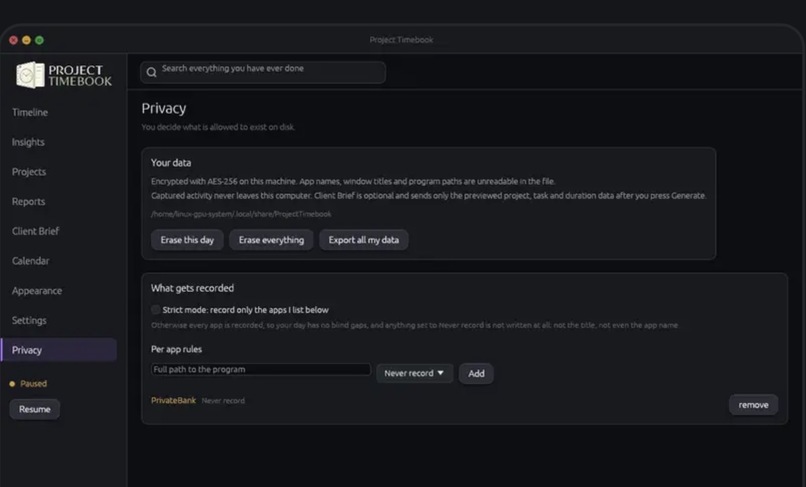Image resolution: width=806 pixels, height=487 pixels.
Task: Open Projects from the sidebar
Action: [x=29, y=172]
